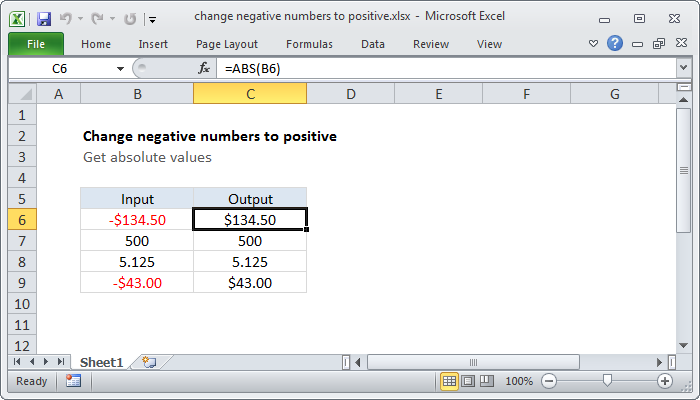Select cell B9 containing -$43.00
Screen dimensions: 700x400
(x=136, y=283)
